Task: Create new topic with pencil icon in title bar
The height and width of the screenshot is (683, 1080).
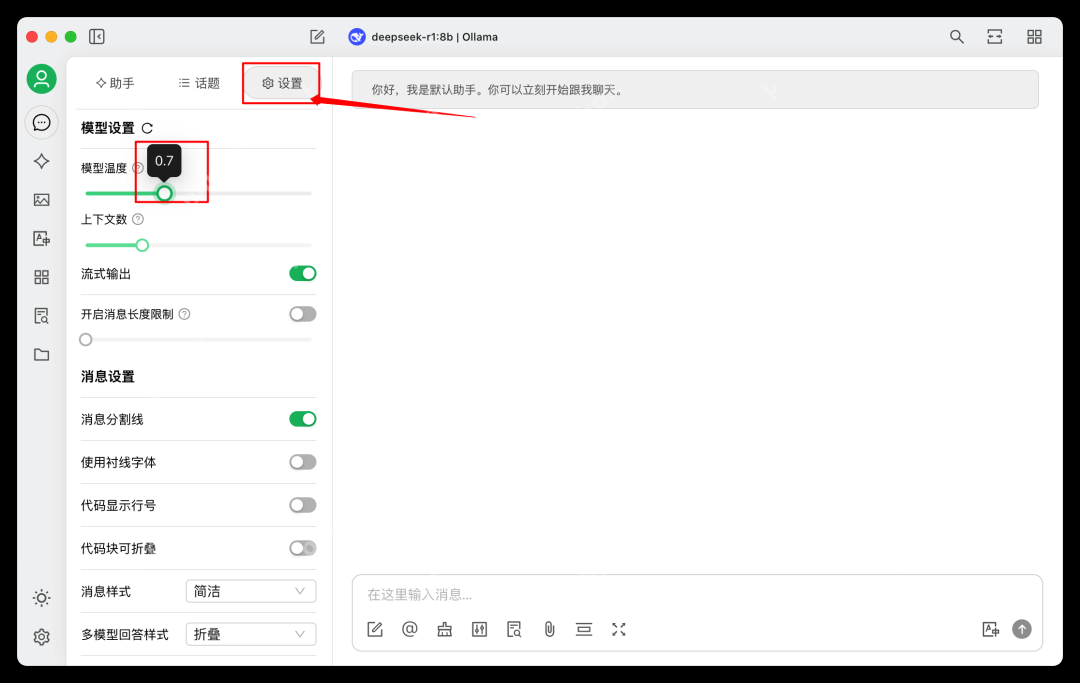Action: [x=317, y=36]
